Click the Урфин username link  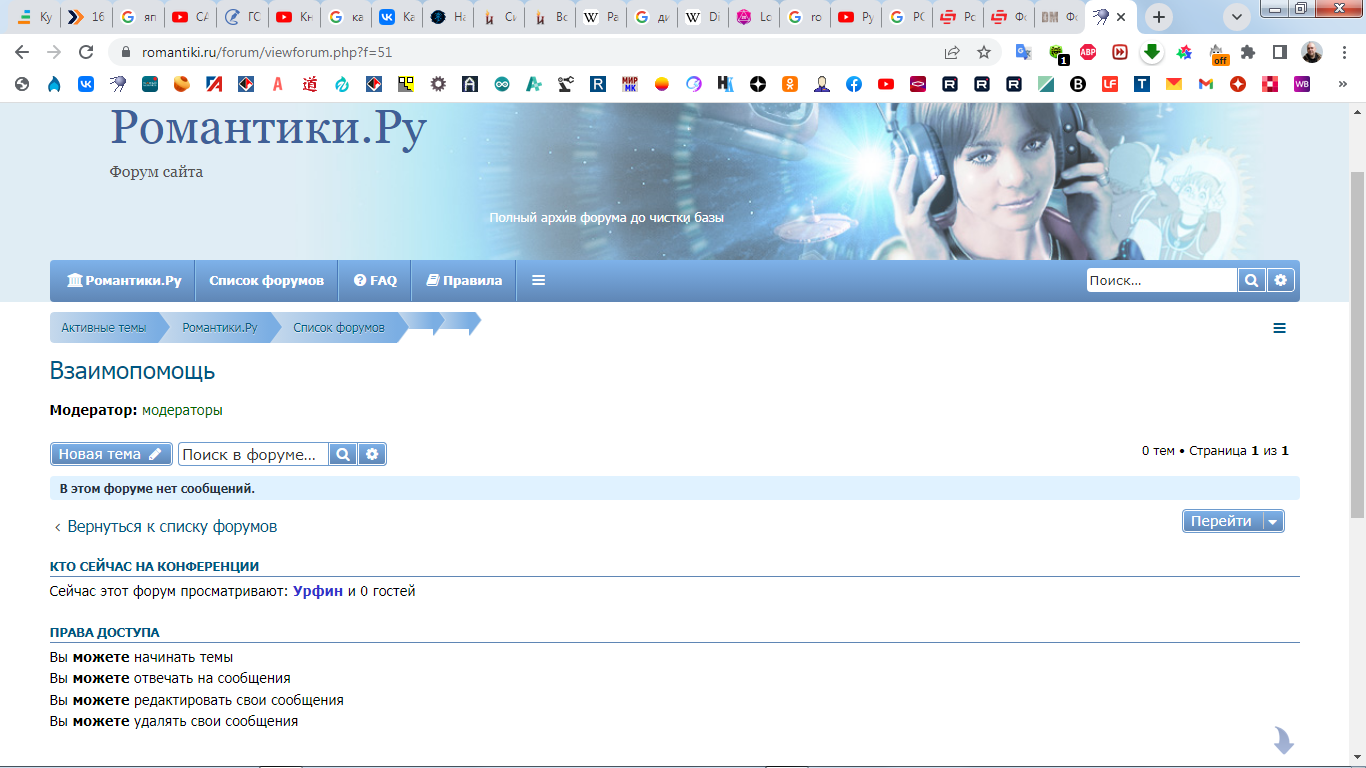tap(318, 591)
